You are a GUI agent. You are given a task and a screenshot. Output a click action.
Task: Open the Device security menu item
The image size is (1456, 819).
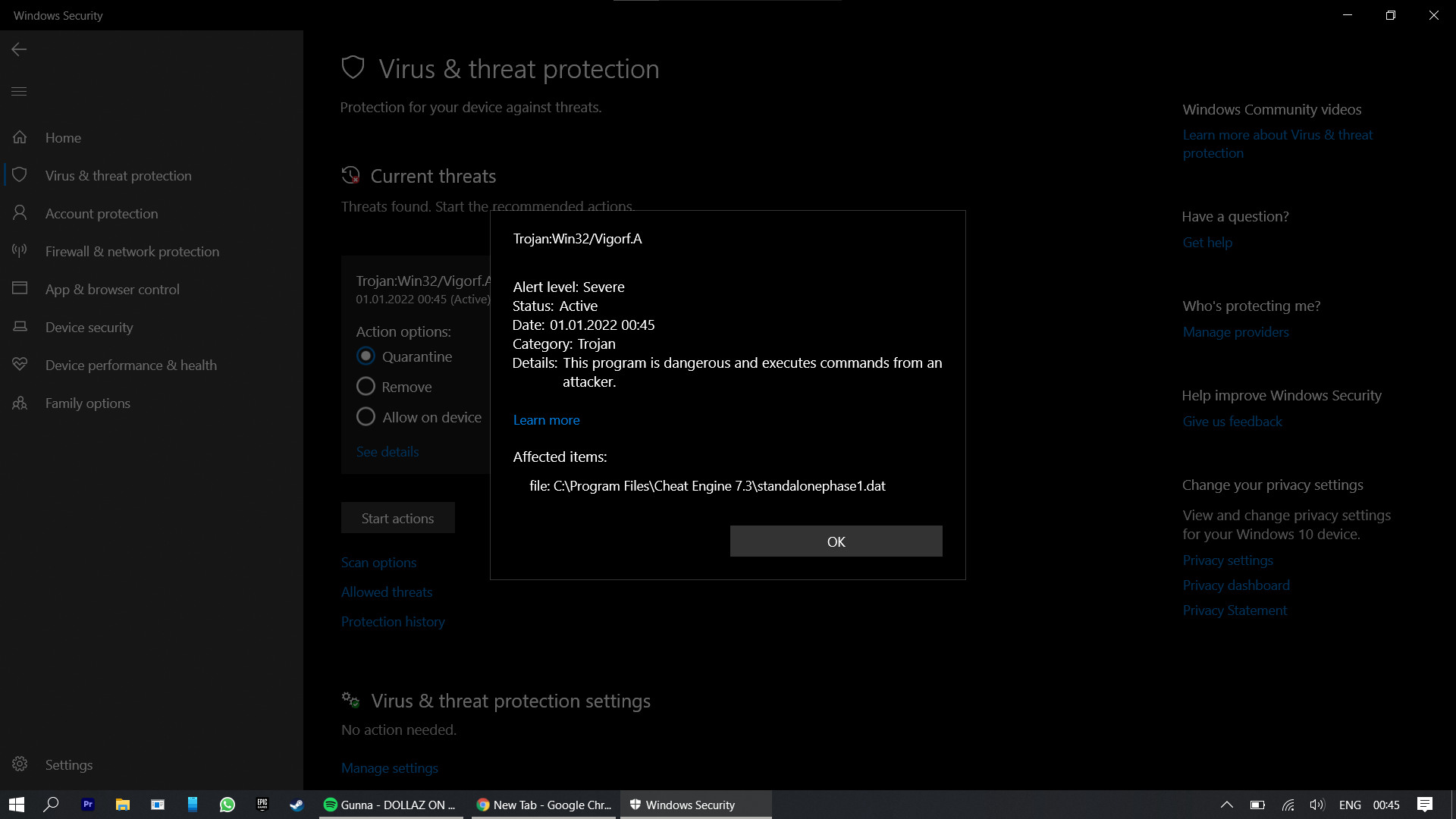[x=89, y=327]
